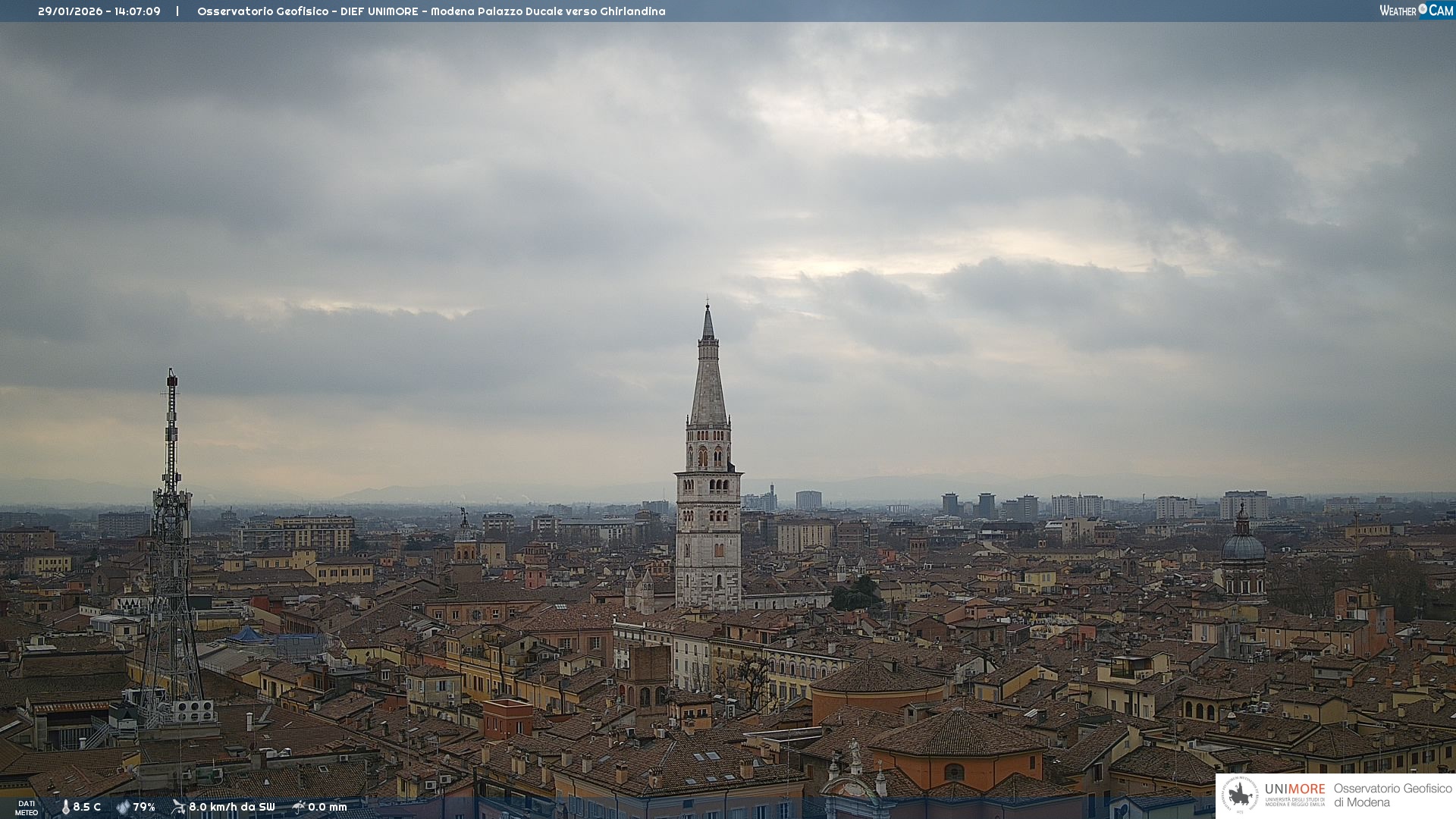The width and height of the screenshot is (1456, 819).
Task: Click the Ghirlandina tower spire
Action: (708, 379)
